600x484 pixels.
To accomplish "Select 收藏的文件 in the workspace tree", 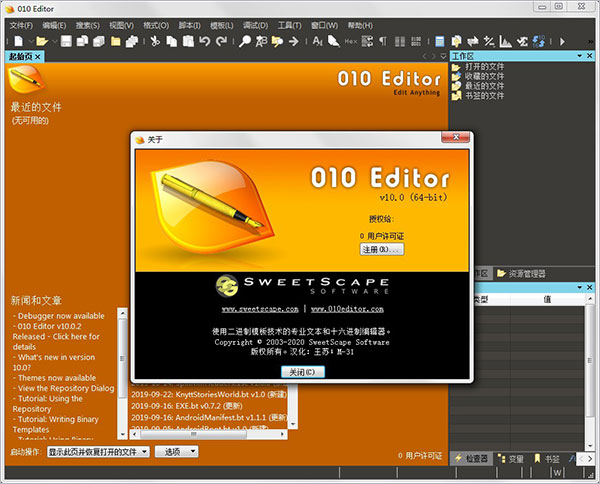I will coord(484,76).
